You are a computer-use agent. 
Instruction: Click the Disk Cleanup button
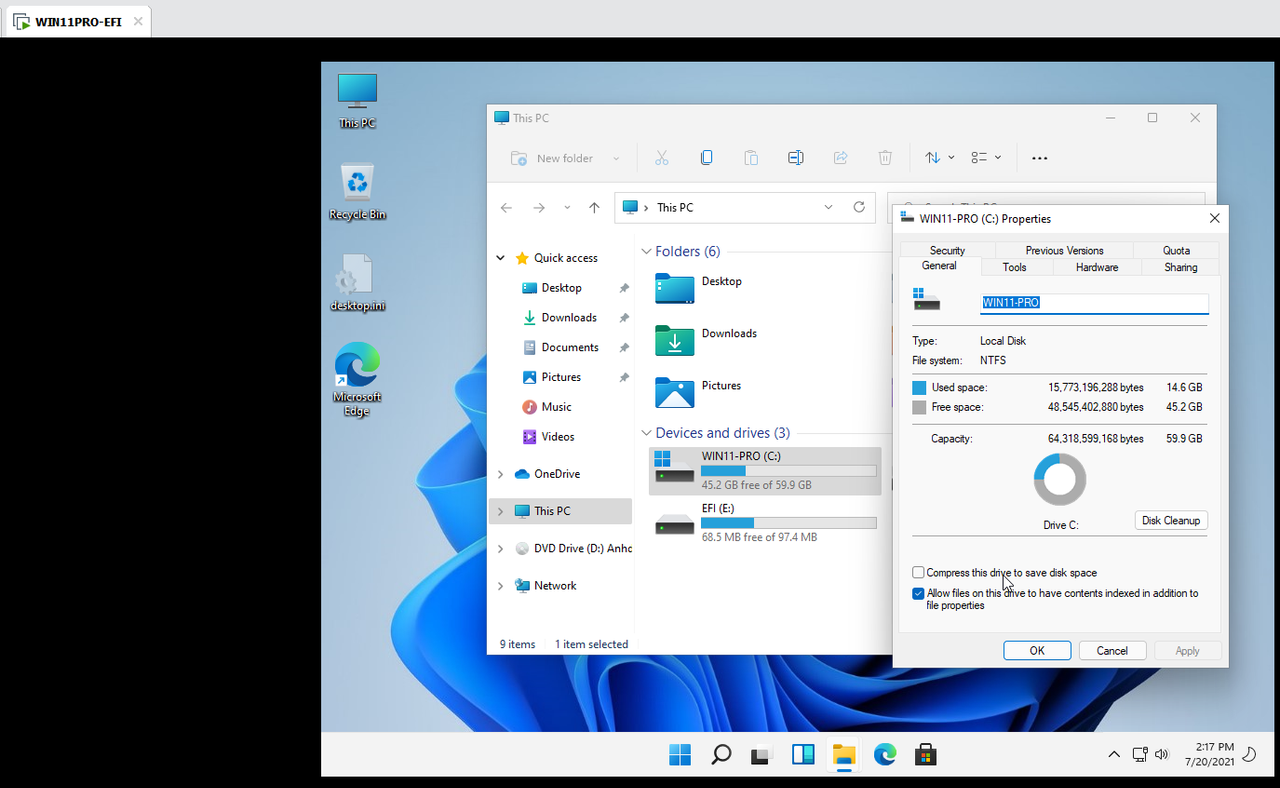click(1171, 521)
